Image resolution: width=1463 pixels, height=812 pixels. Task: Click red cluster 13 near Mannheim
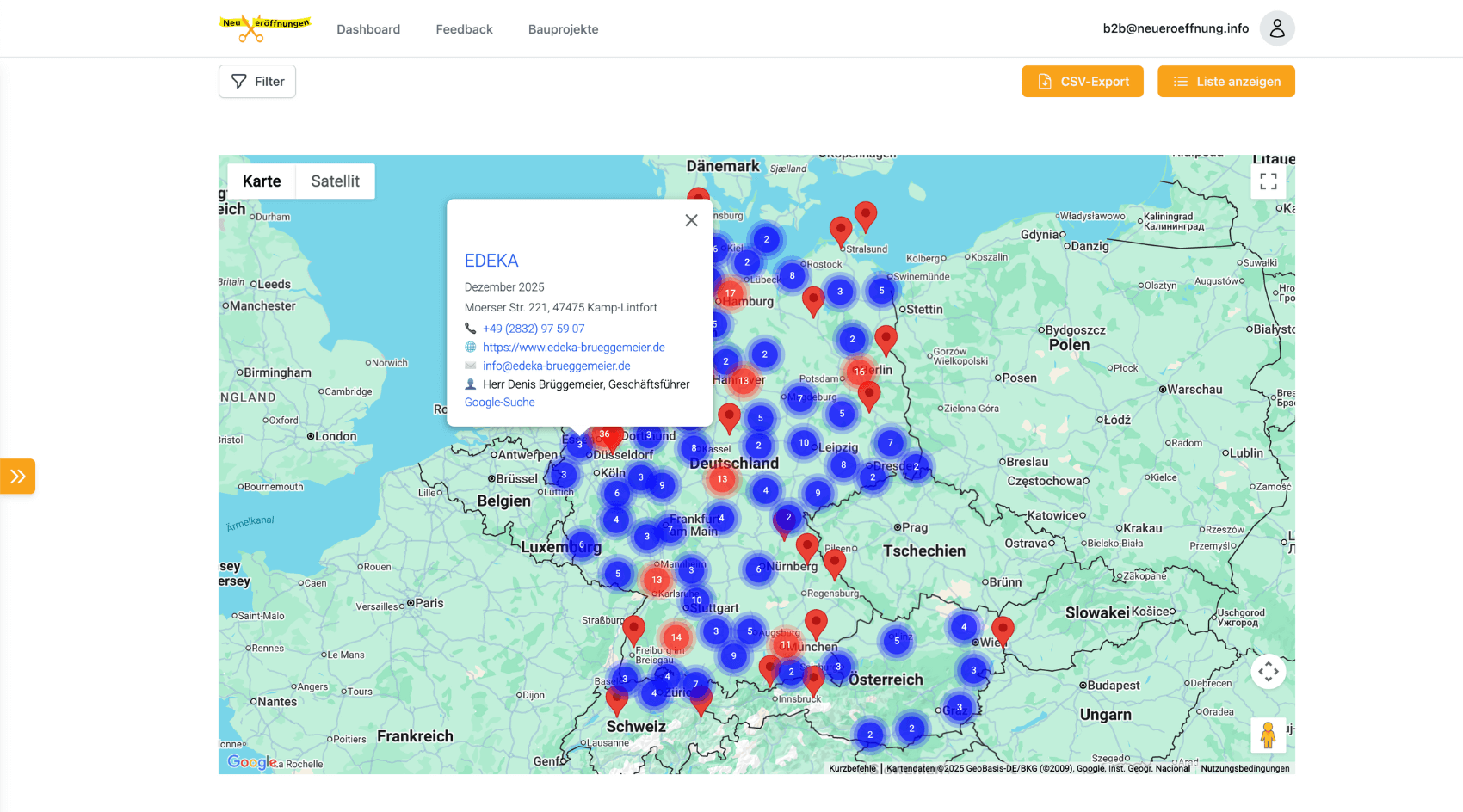point(657,580)
